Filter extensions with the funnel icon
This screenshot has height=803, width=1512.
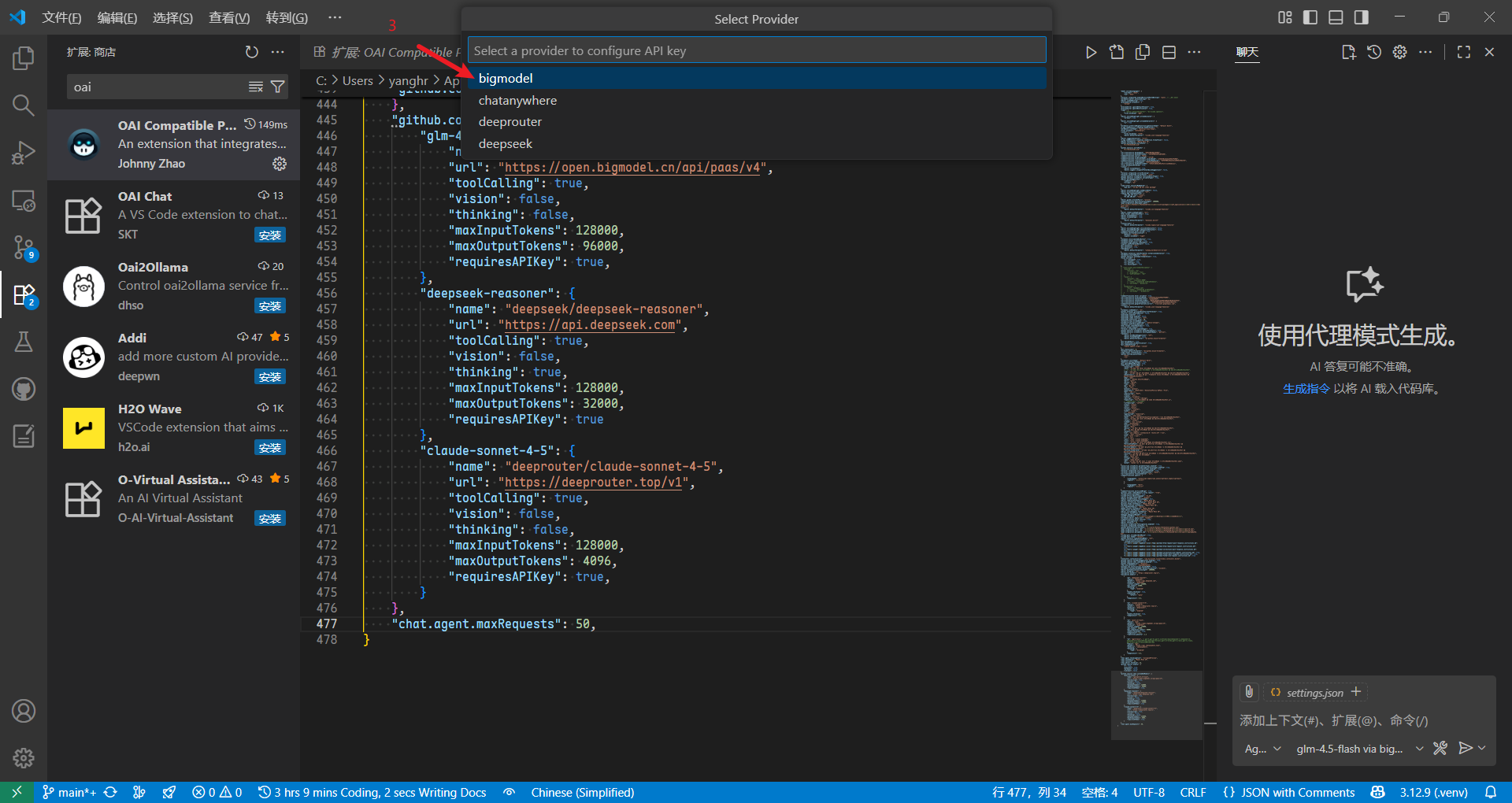pyautogui.click(x=277, y=87)
